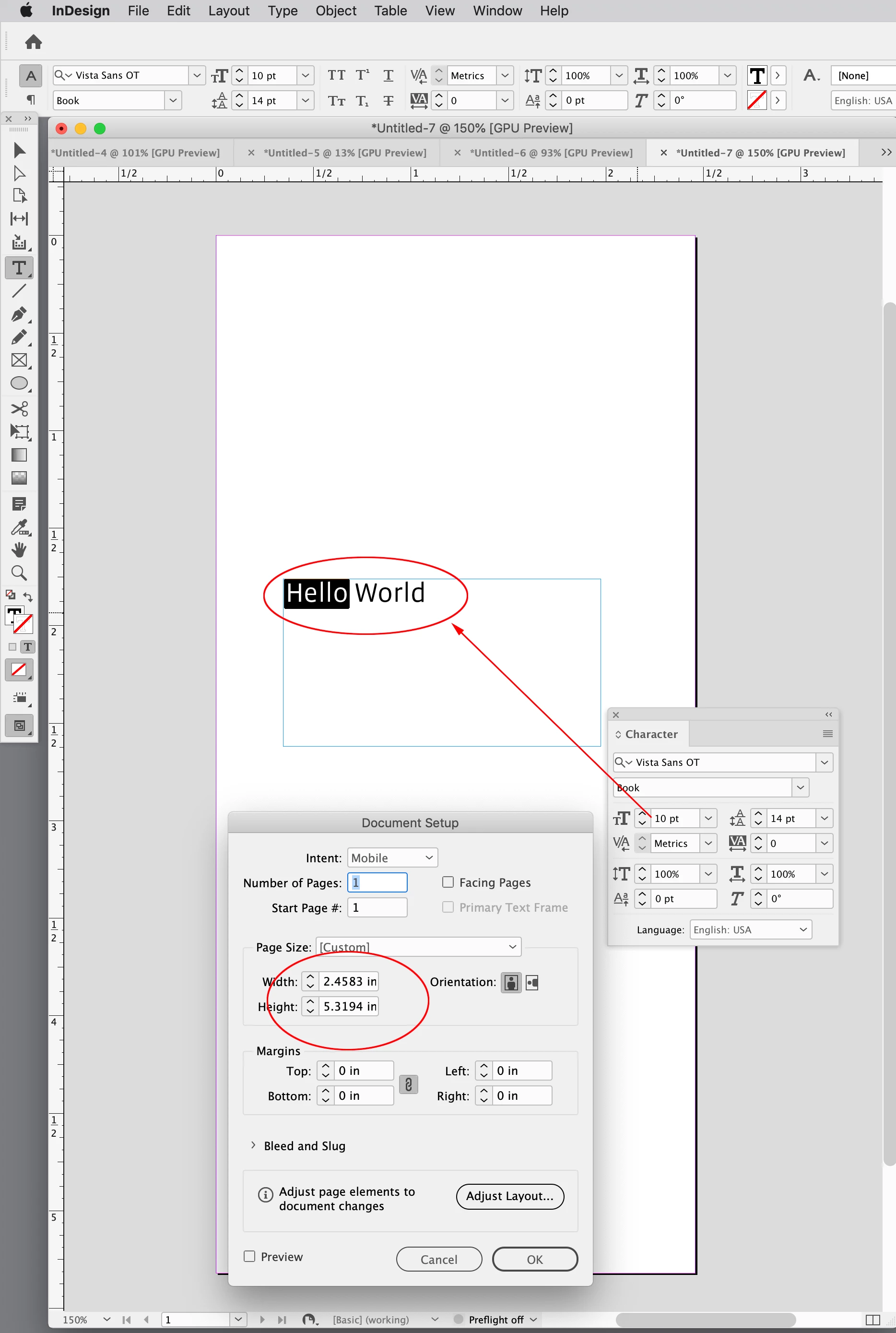Select the Gradient Swatch tool

click(x=19, y=455)
